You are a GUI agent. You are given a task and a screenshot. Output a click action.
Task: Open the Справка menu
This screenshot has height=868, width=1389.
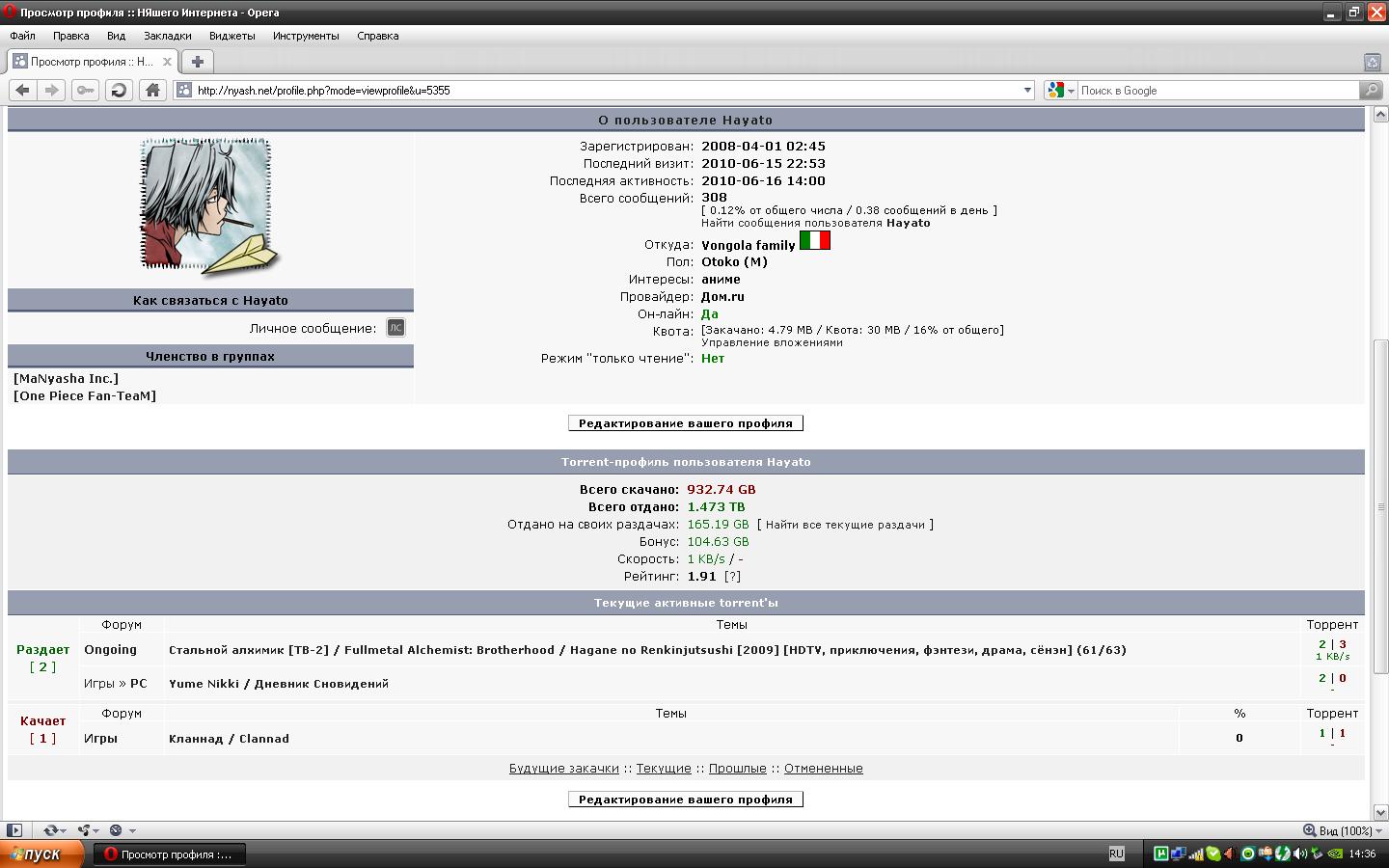[x=377, y=36]
